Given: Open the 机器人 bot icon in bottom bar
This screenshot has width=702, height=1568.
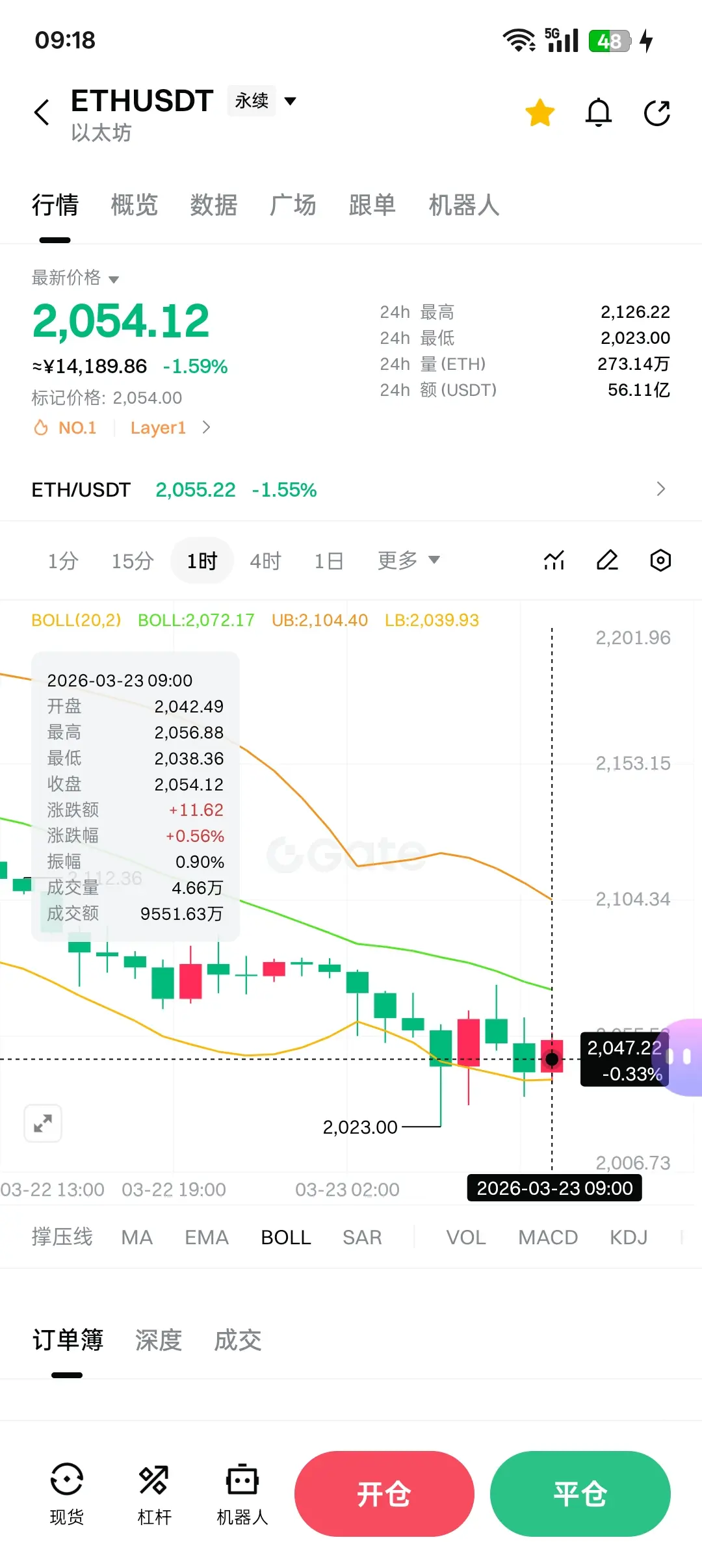Looking at the screenshot, I should (x=242, y=1494).
